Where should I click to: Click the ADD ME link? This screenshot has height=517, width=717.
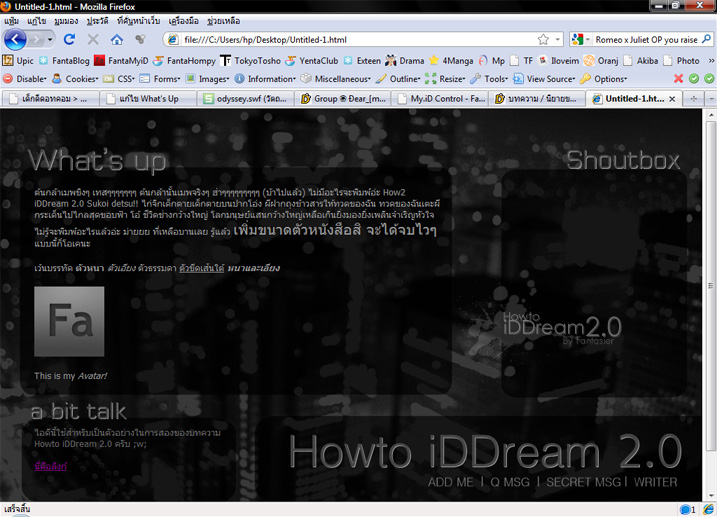pos(451,482)
